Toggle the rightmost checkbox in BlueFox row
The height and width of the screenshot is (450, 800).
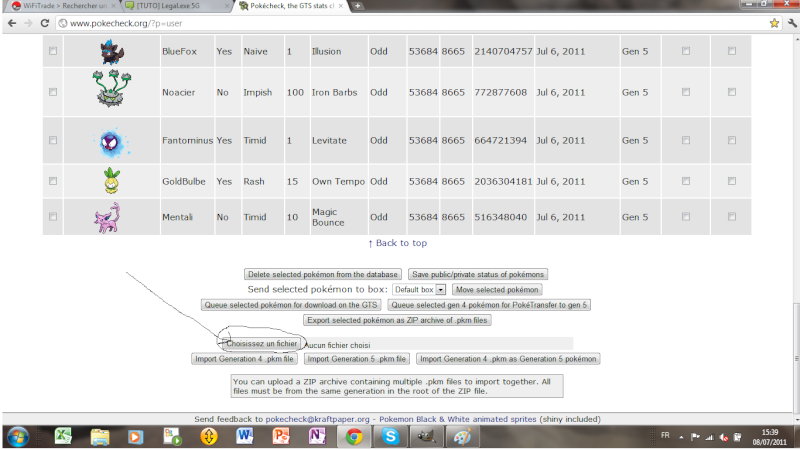[732, 51]
